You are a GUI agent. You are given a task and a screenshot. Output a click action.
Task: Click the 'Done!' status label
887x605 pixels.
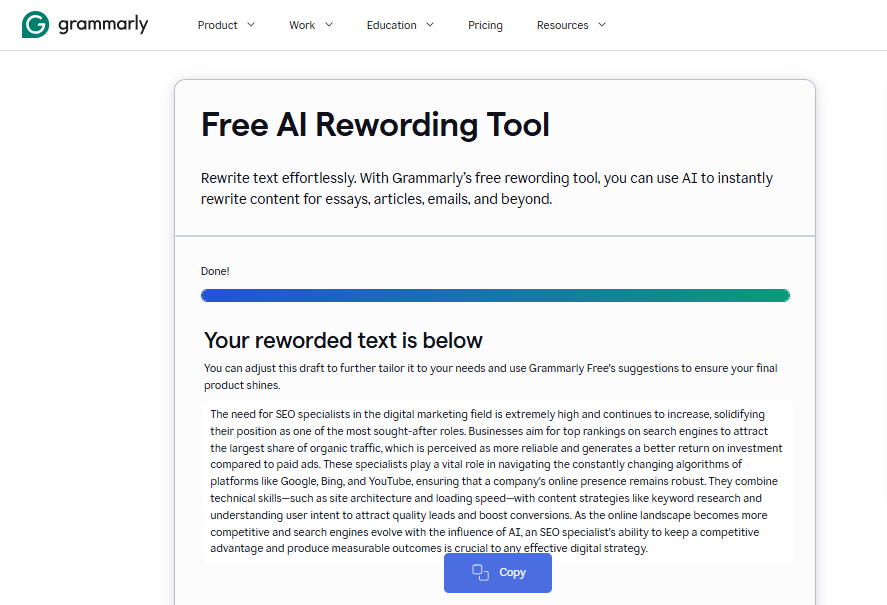(215, 271)
